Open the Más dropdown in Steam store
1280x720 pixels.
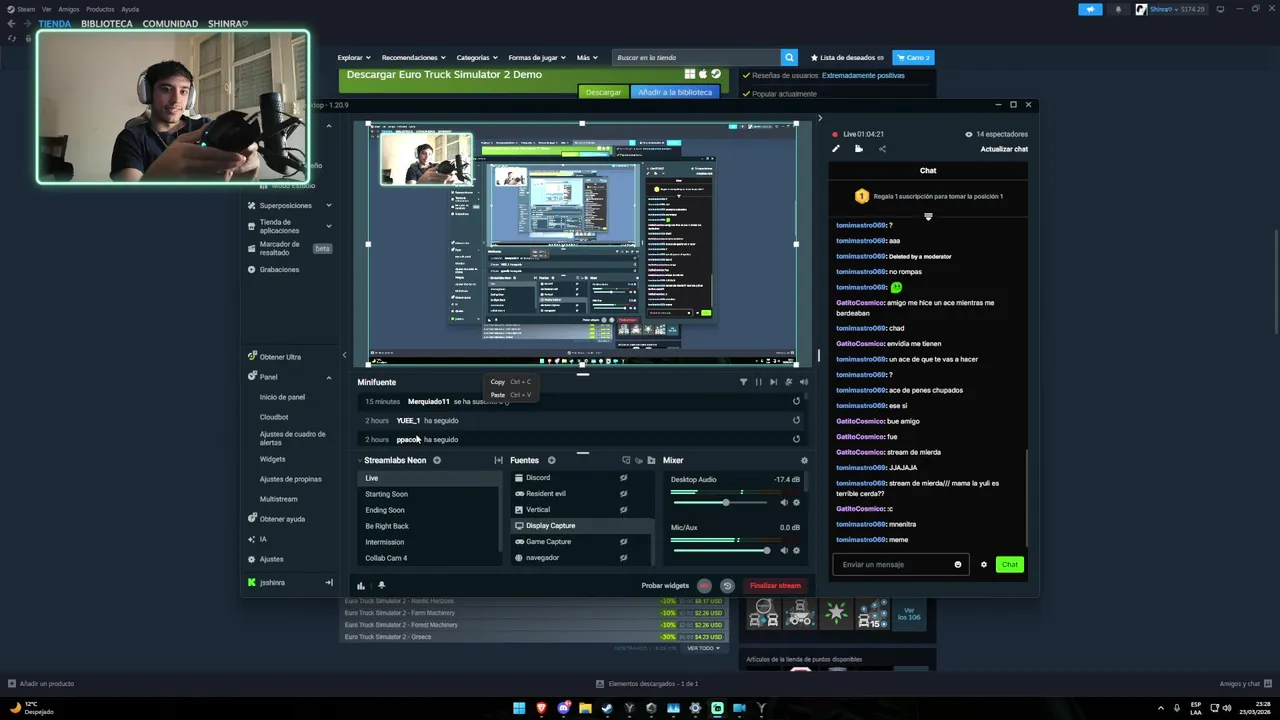(586, 58)
